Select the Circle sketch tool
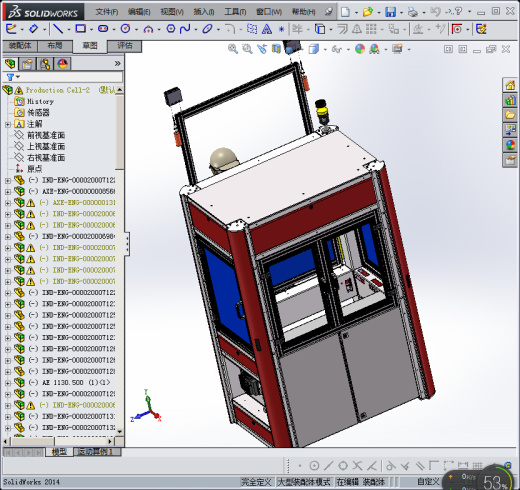Image resolution: width=520 pixels, height=490 pixels. point(125,29)
